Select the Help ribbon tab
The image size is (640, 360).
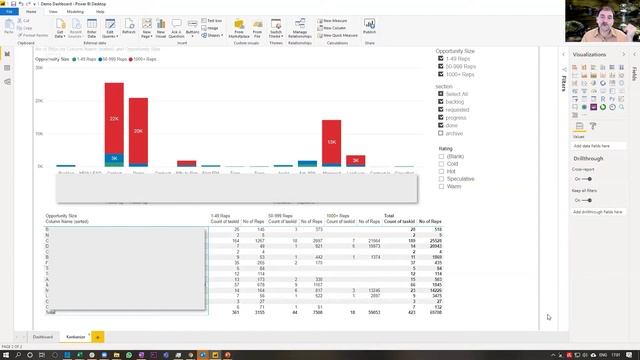[x=100, y=12]
